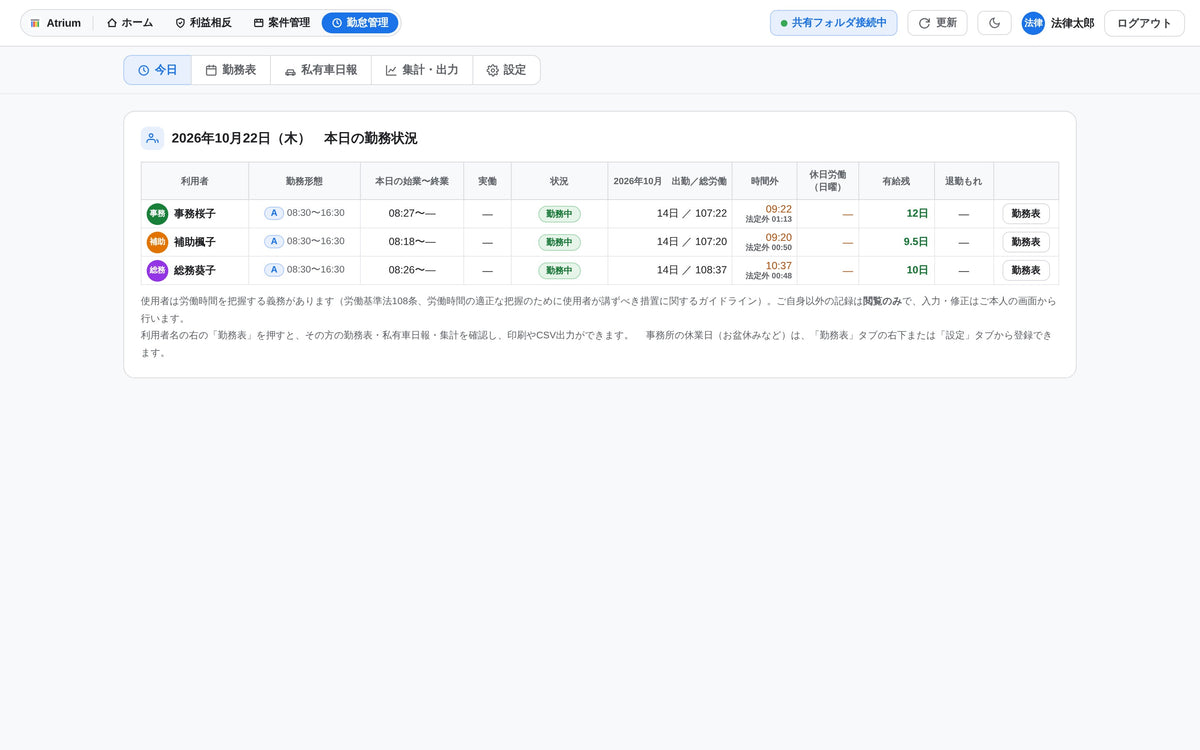Click the 更新 refresh button
1200x750 pixels.
pos(937,23)
